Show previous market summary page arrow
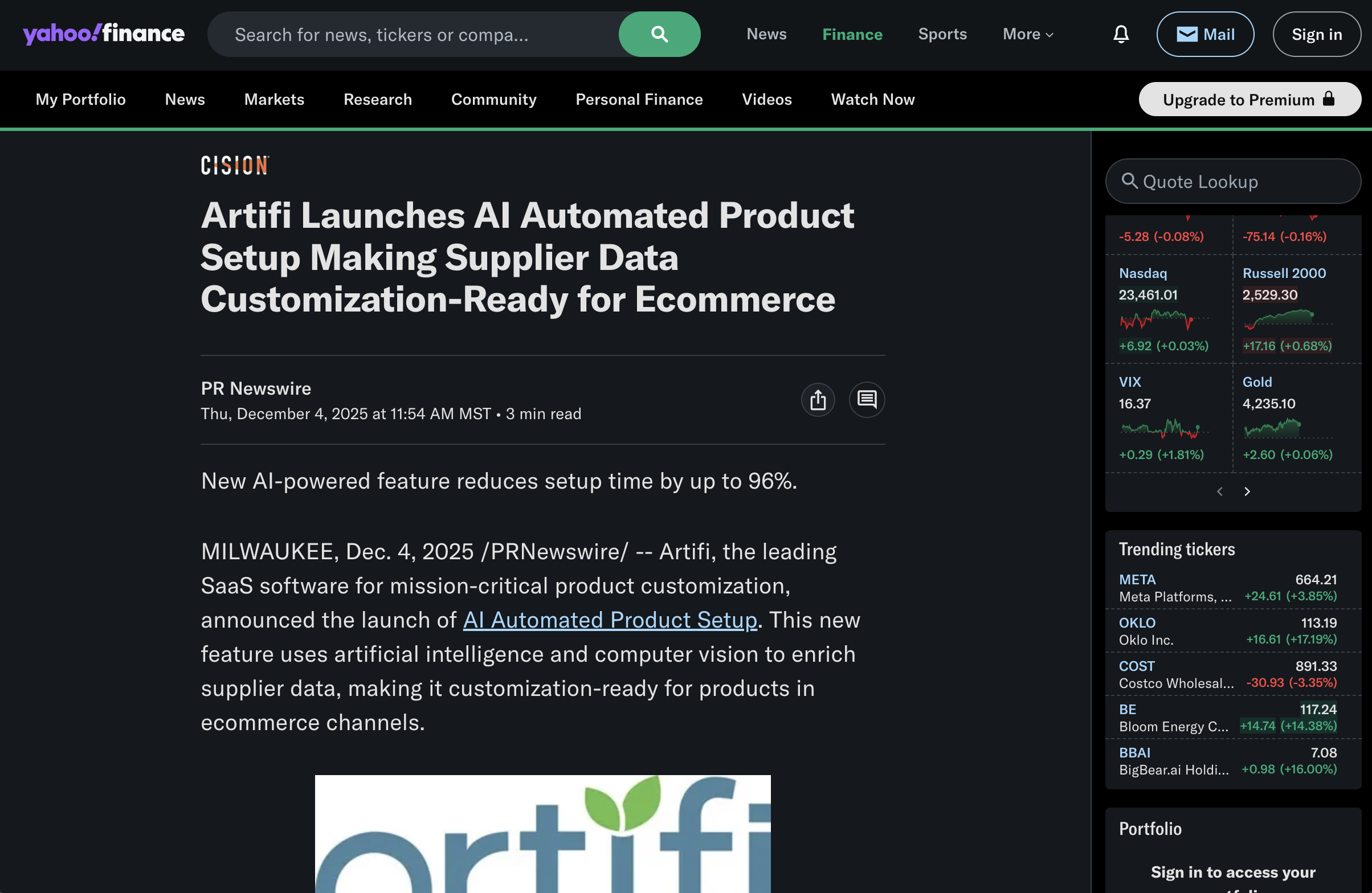Viewport: 1372px width, 893px height. point(1219,491)
